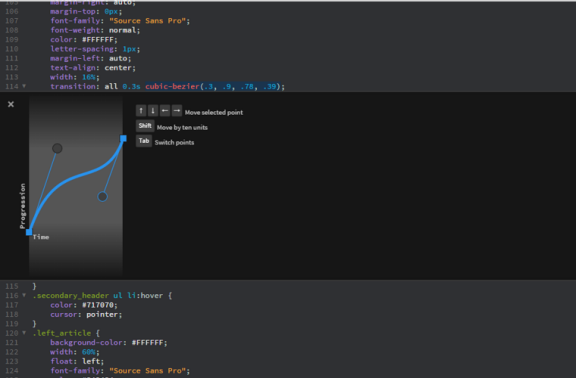The width and height of the screenshot is (576, 378).
Task: Close the inline bezier curve editor
Action: [11, 104]
